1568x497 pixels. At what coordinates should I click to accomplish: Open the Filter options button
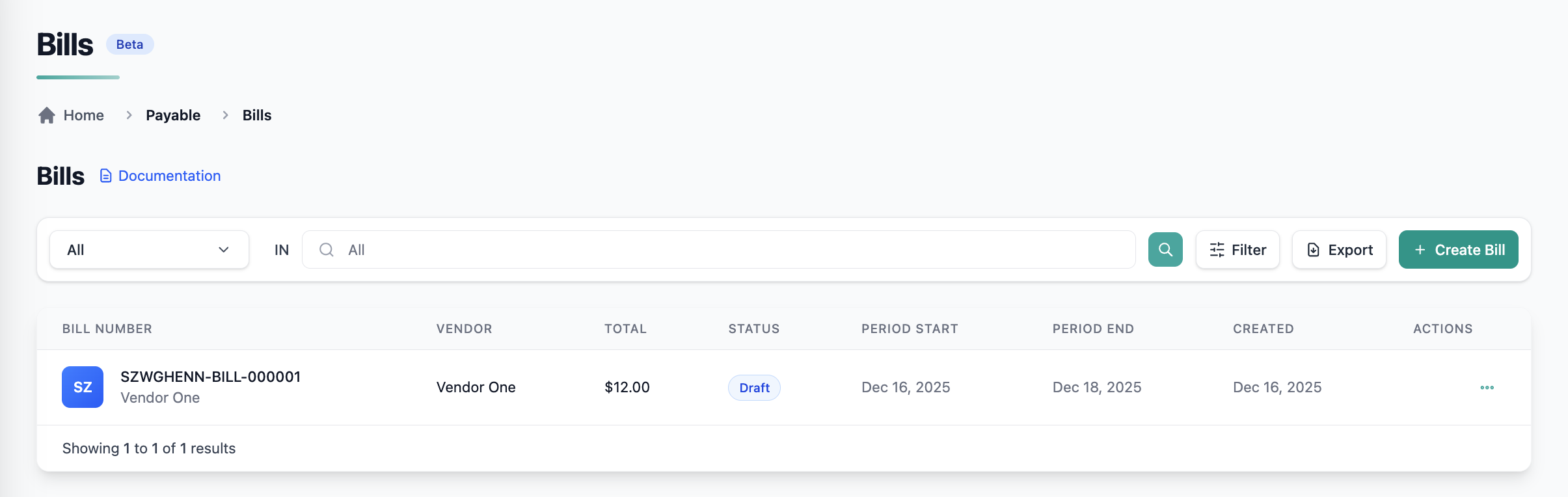pyautogui.click(x=1237, y=250)
